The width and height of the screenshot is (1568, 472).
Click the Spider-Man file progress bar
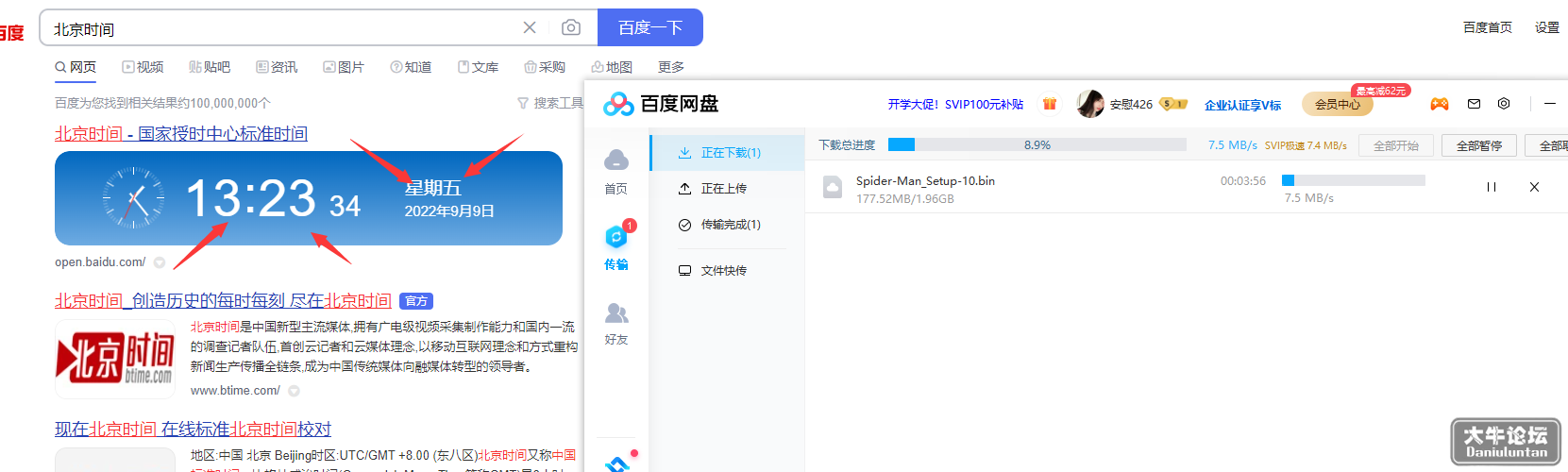(1353, 180)
